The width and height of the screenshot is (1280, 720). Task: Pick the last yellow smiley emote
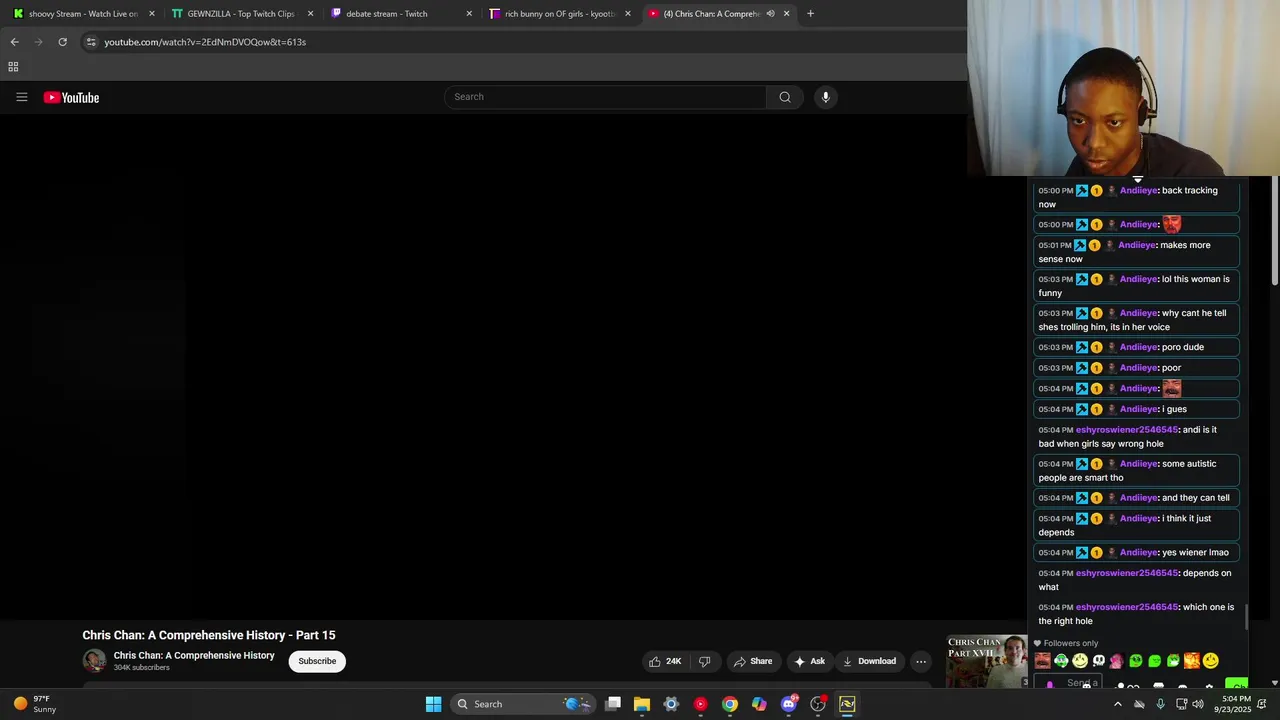pos(1211,660)
